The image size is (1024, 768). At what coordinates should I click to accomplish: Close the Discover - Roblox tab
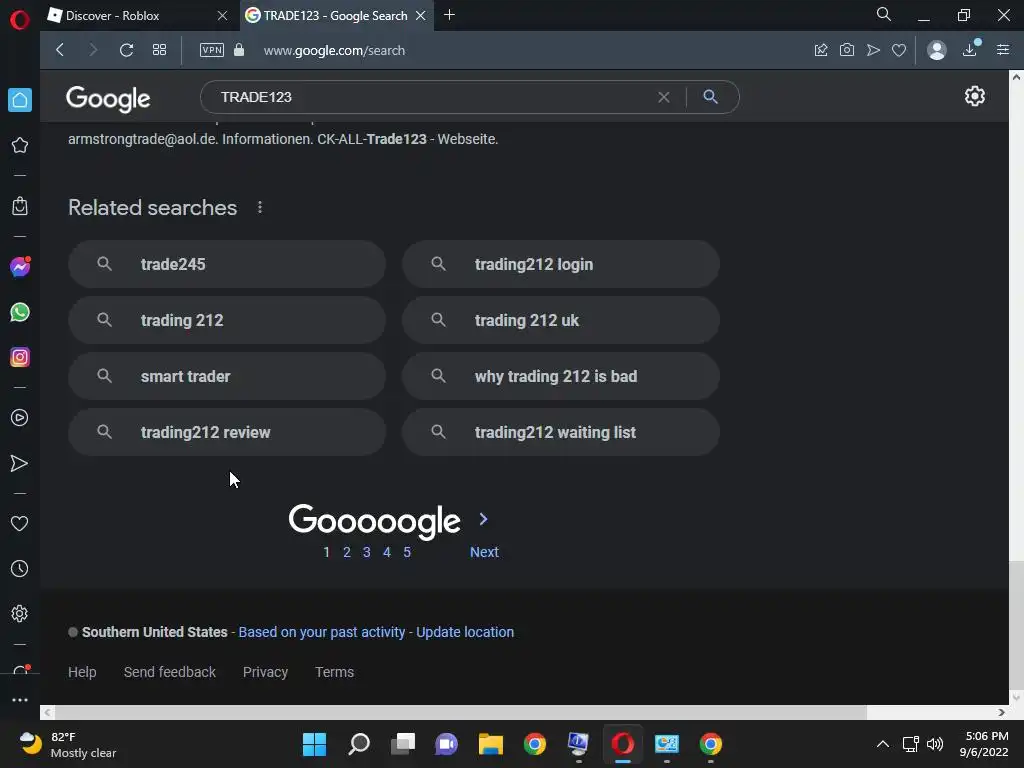click(x=222, y=16)
